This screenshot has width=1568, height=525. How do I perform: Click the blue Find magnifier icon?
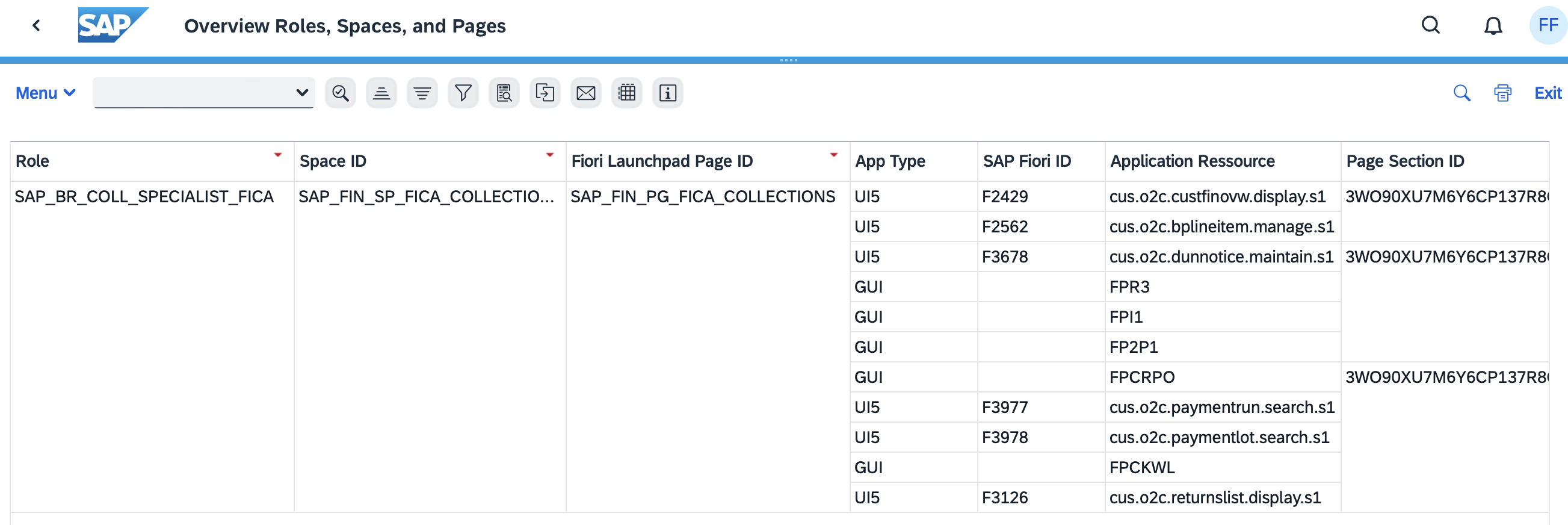1462,93
